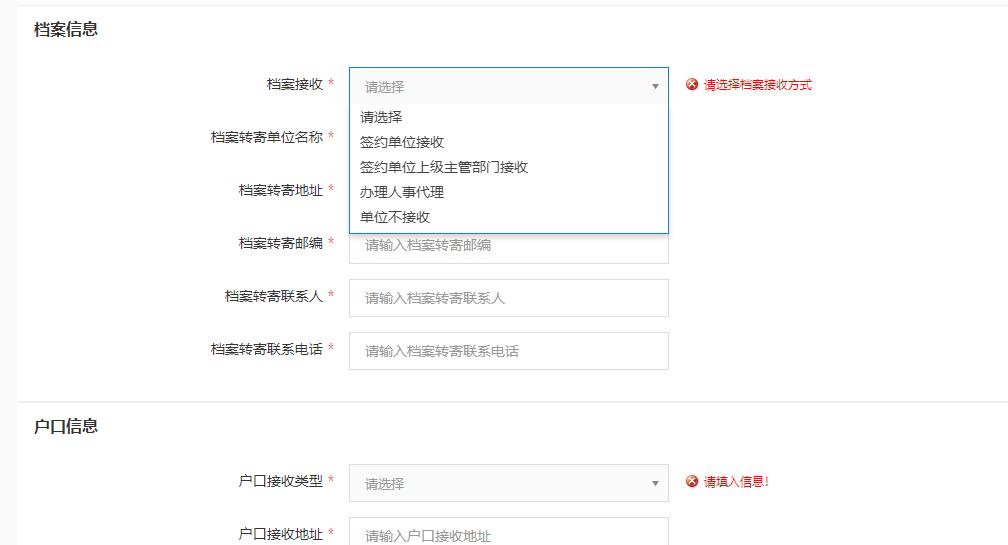Collapse the 档案接收 dropdown via its arrow
1008x545 pixels.
point(655,87)
